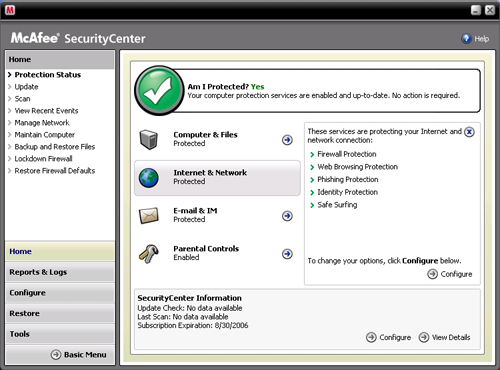Screen dimensions: 500x370
Task: Close the Internet and network details panel
Action: [469, 132]
